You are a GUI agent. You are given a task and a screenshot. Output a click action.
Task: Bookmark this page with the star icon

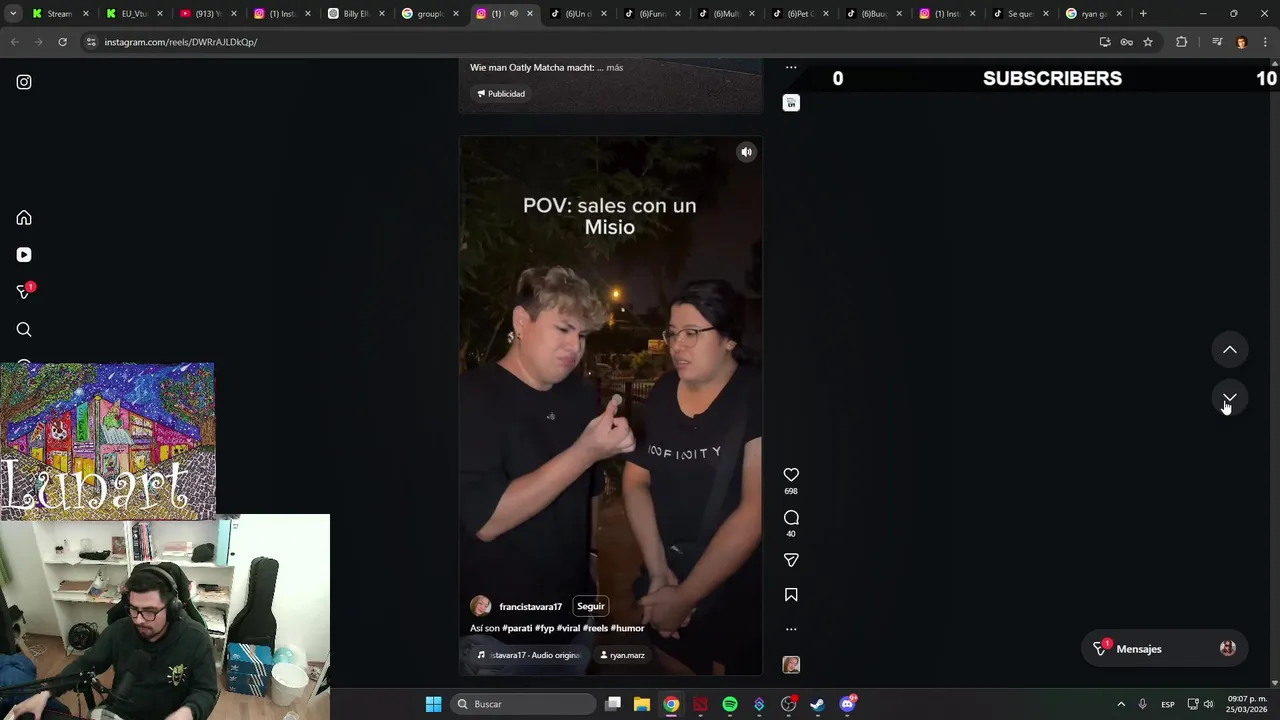click(x=1148, y=42)
